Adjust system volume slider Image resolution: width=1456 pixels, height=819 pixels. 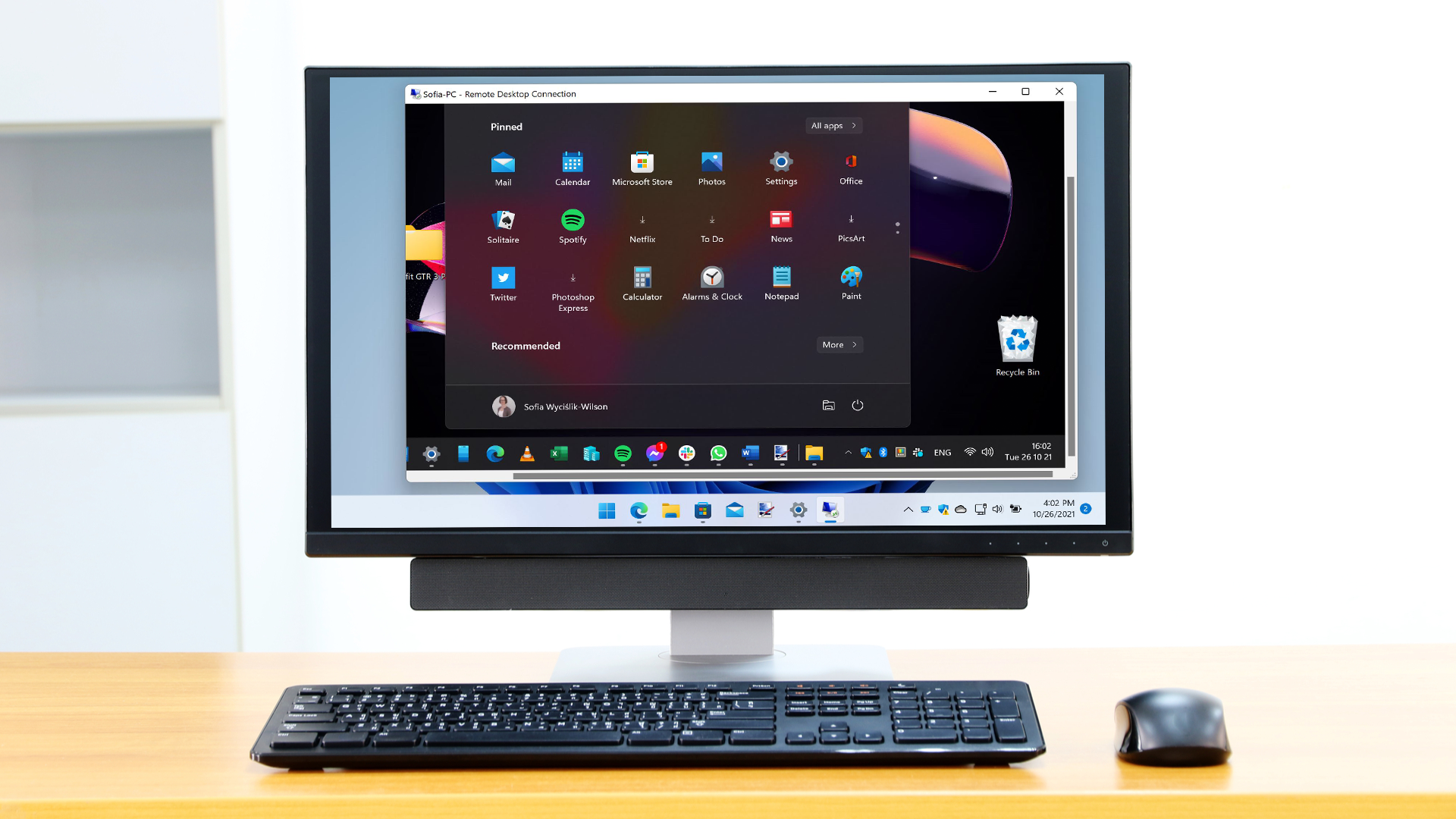click(x=997, y=511)
